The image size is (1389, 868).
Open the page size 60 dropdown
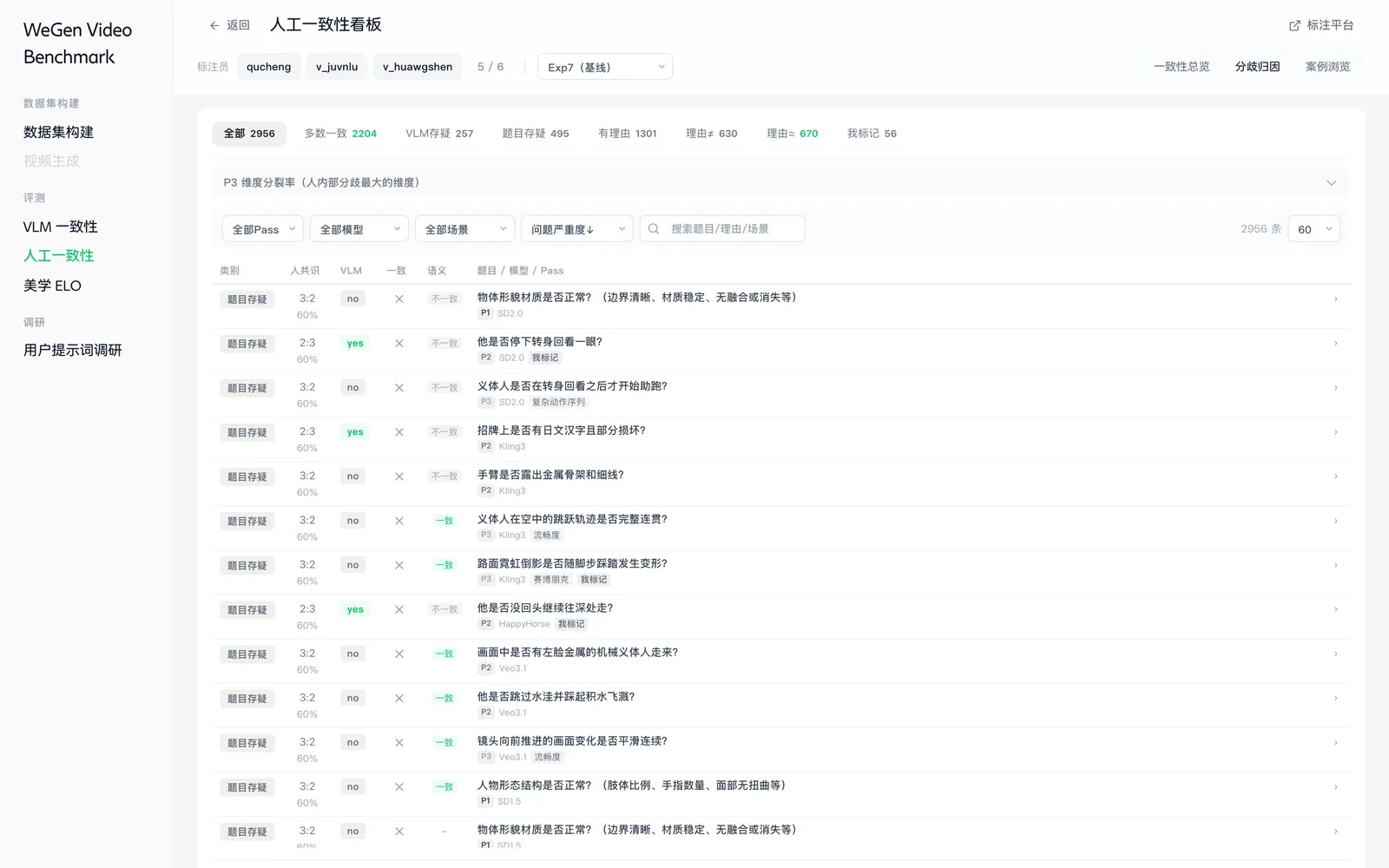[1314, 229]
